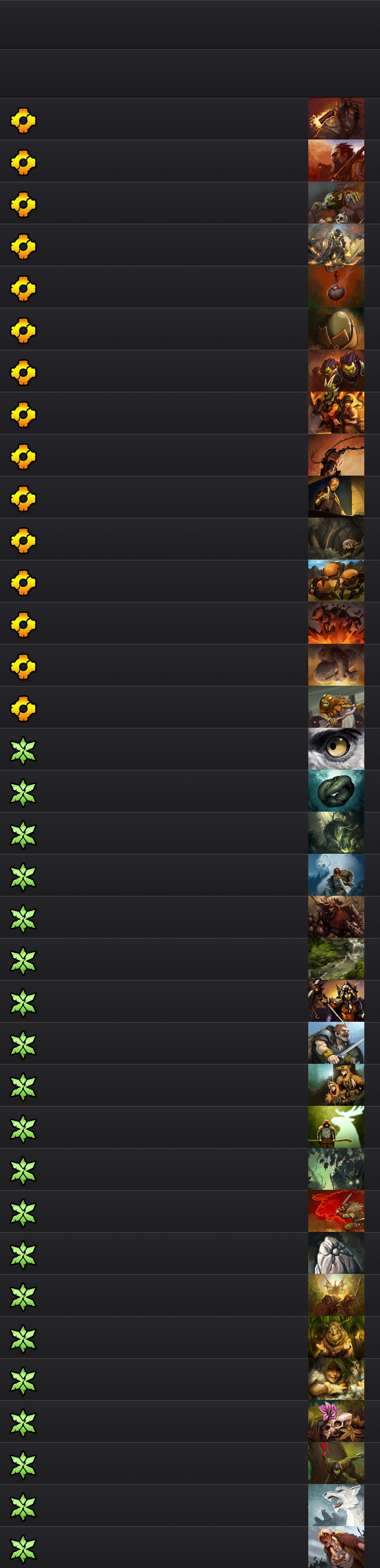Click the lava explosion with ants thumbnail

tap(336, 623)
